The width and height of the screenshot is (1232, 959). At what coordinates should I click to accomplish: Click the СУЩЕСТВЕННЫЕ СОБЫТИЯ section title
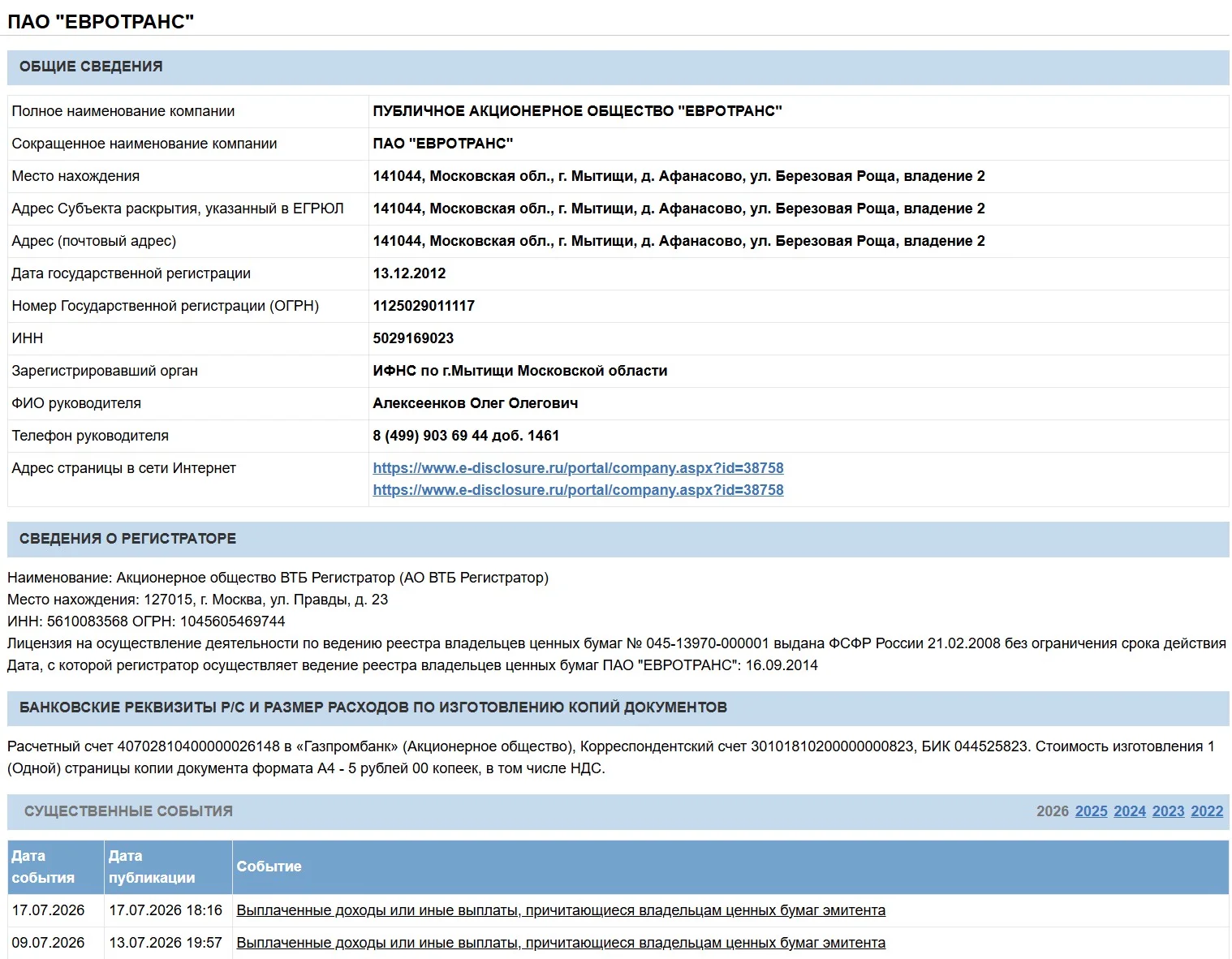click(128, 811)
